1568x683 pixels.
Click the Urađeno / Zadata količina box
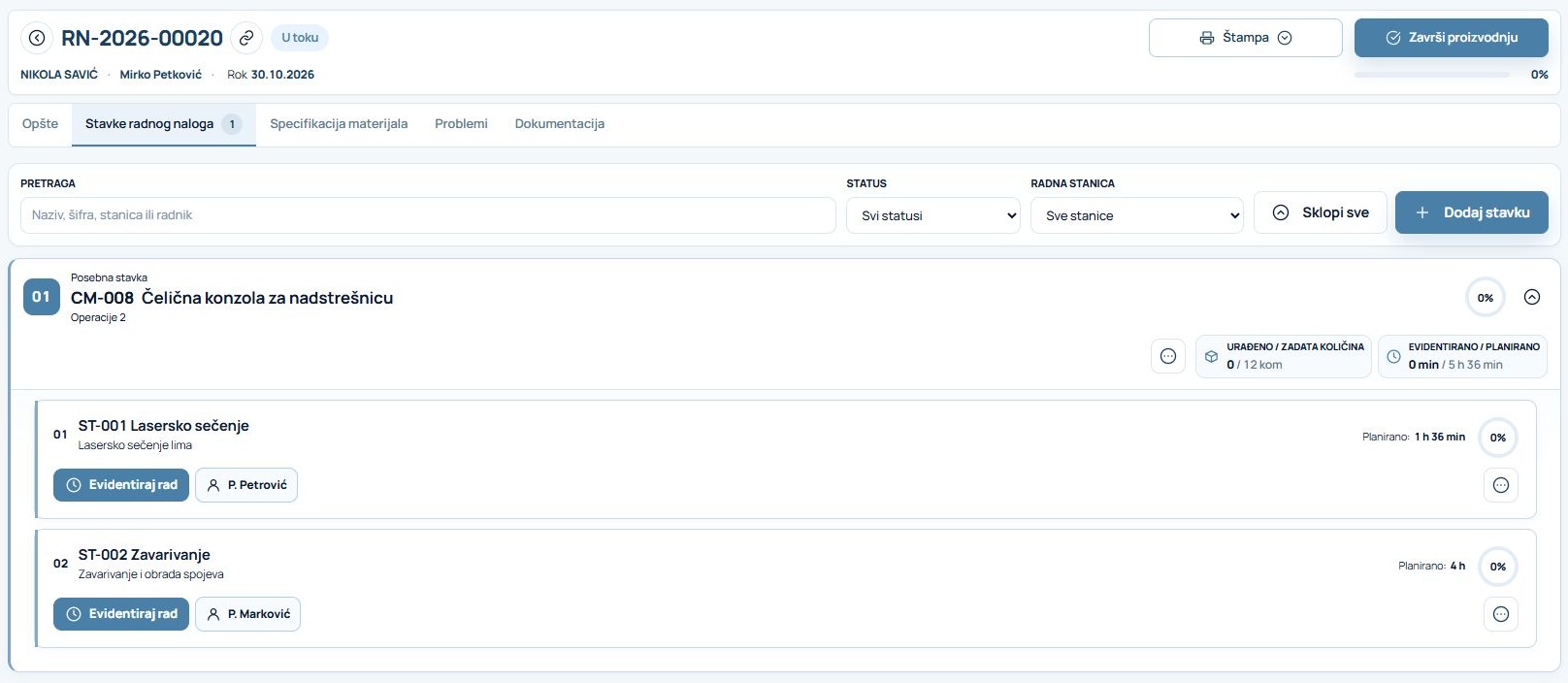click(x=1284, y=356)
